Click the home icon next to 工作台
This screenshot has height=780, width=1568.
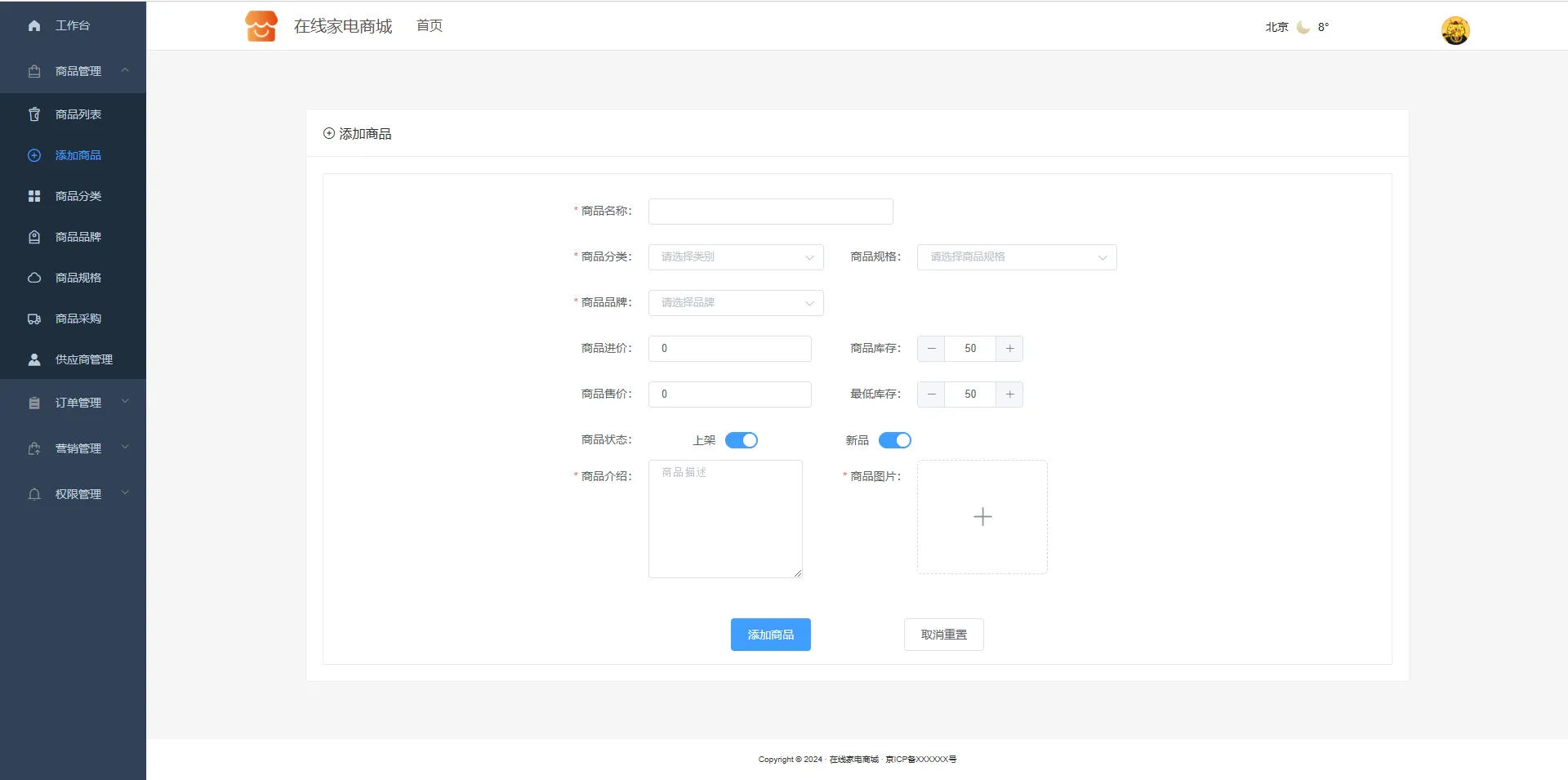34,26
